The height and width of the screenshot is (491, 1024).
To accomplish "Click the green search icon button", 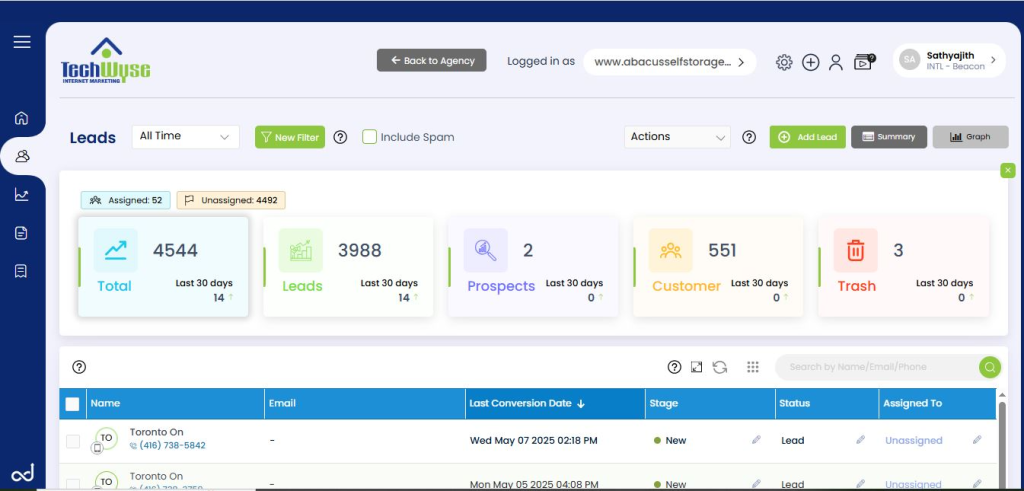I will [989, 367].
